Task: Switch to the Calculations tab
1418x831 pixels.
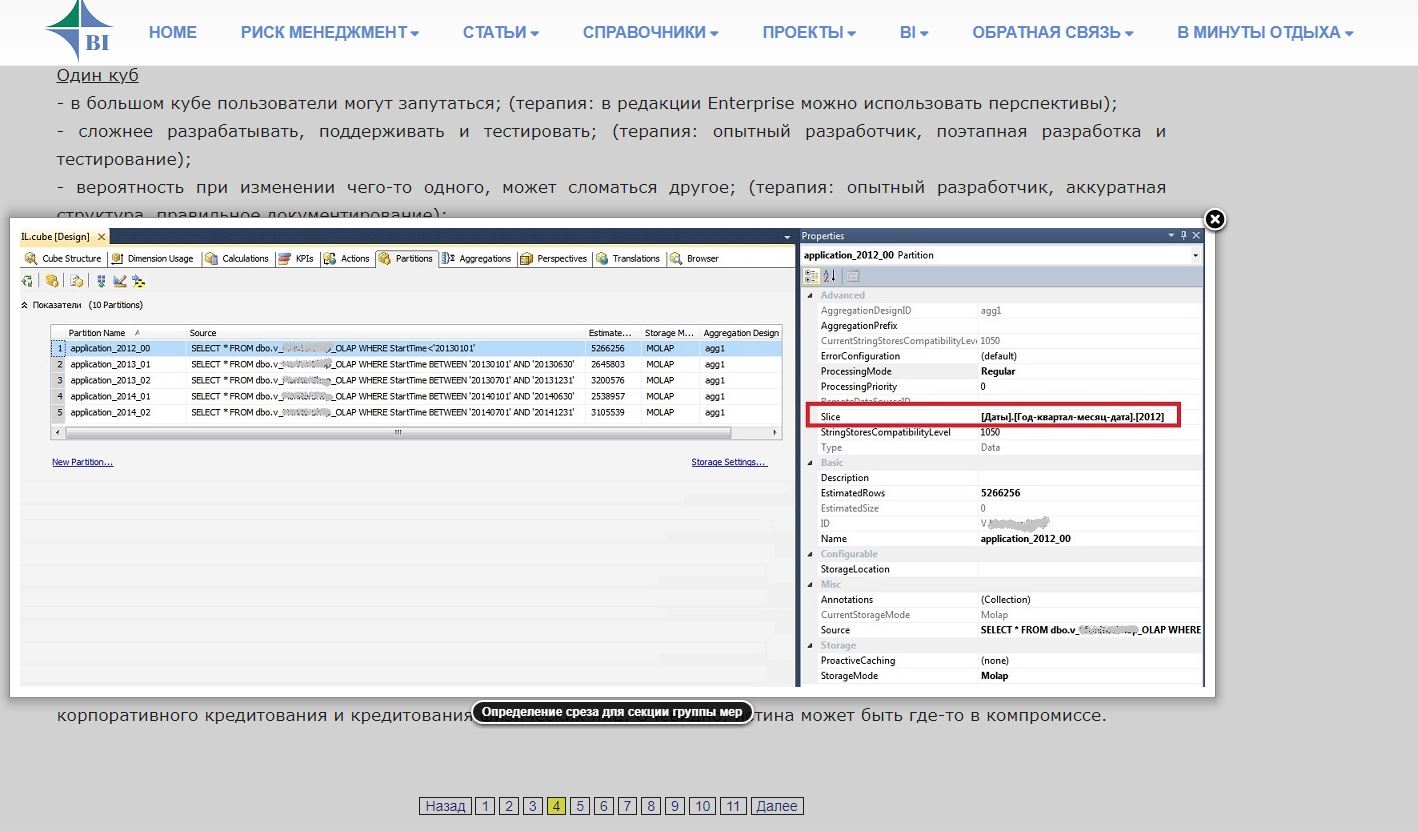Action: [237, 258]
